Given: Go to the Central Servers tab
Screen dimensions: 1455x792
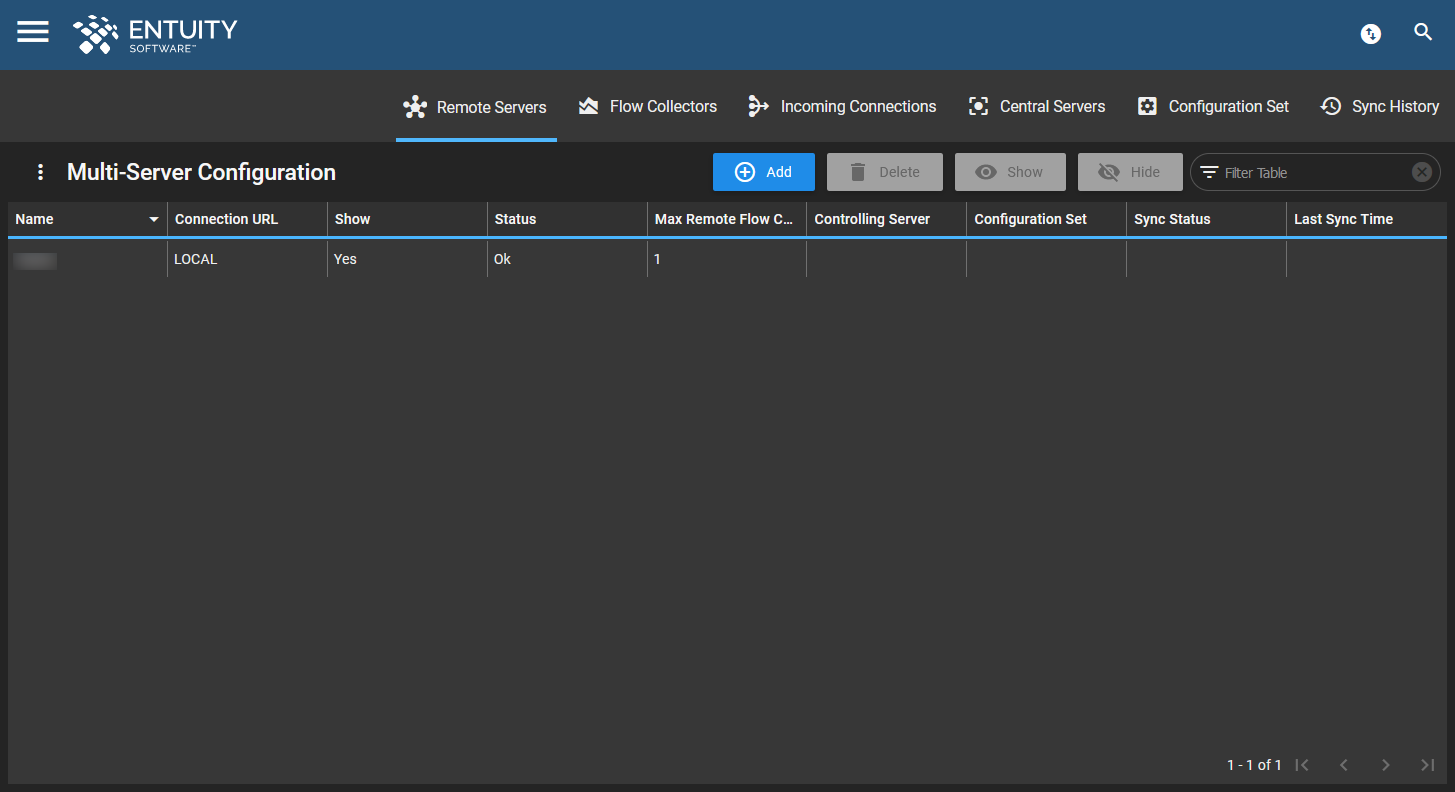Looking at the screenshot, I should click(1037, 107).
